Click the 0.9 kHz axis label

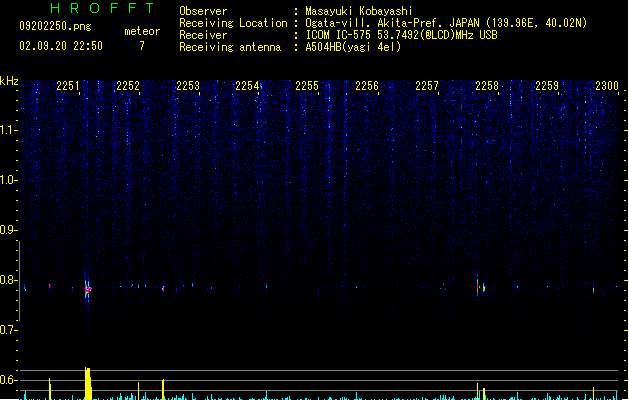point(8,230)
